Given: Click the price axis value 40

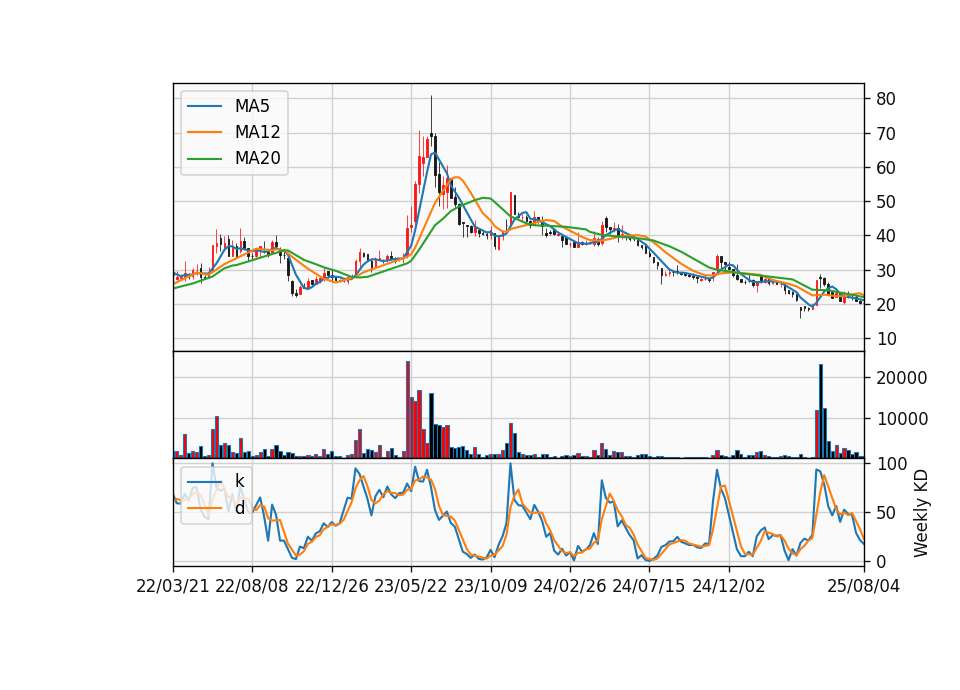Looking at the screenshot, I should (x=885, y=236).
